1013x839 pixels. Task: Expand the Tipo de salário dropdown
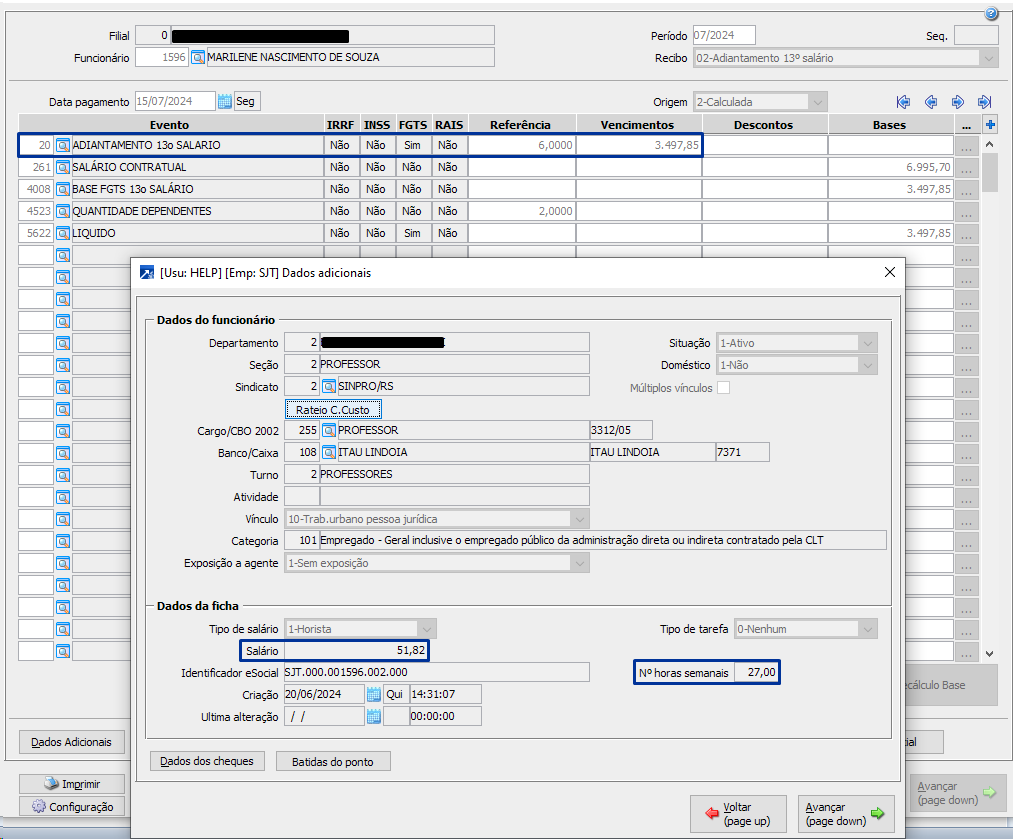pos(427,629)
